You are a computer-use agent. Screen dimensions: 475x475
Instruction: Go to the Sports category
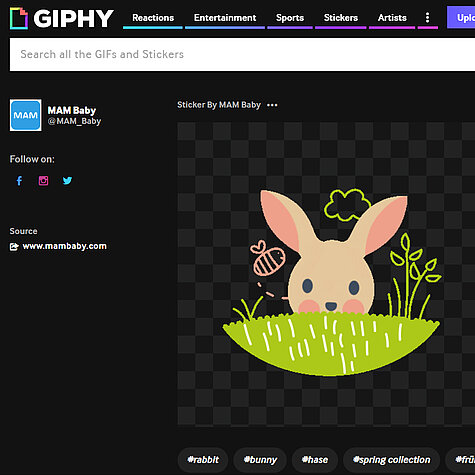pos(290,18)
